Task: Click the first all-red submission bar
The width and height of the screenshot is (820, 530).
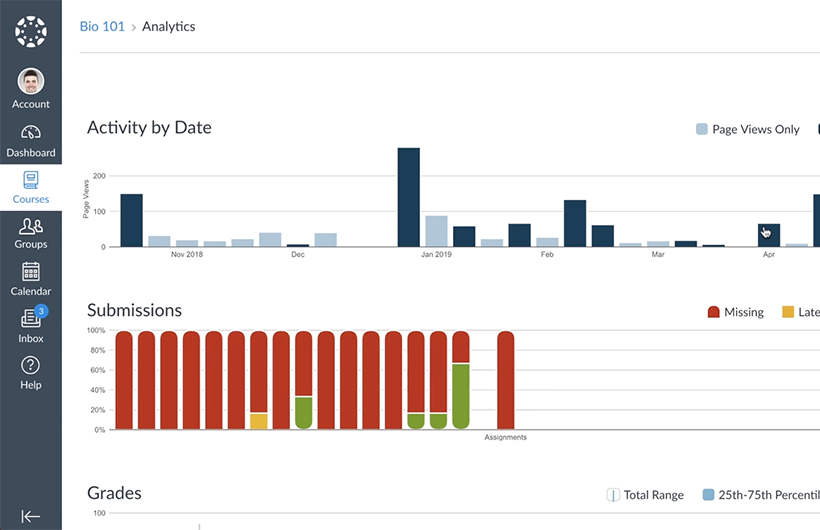Action: [124, 380]
